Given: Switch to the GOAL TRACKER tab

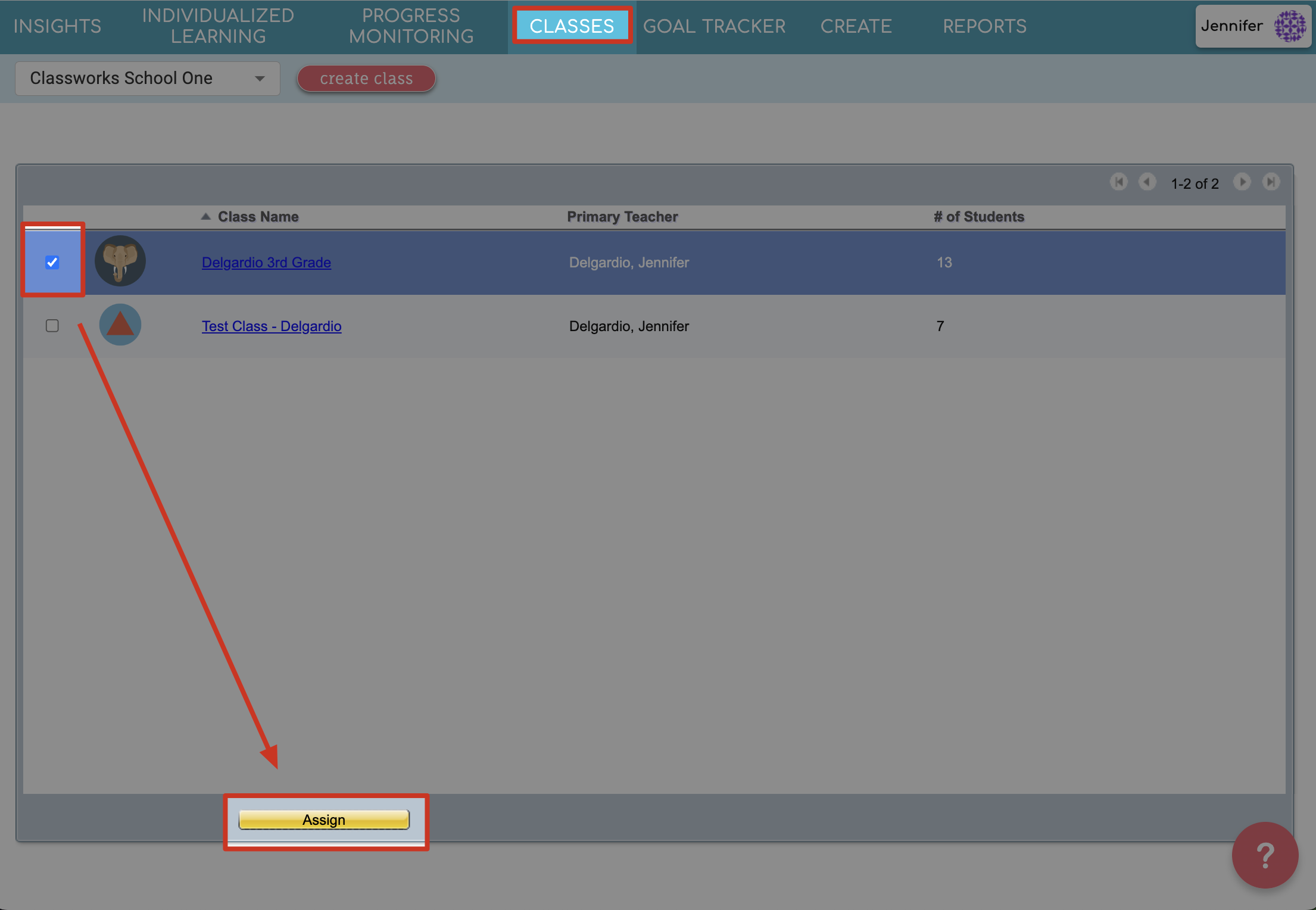Looking at the screenshot, I should click(715, 26).
